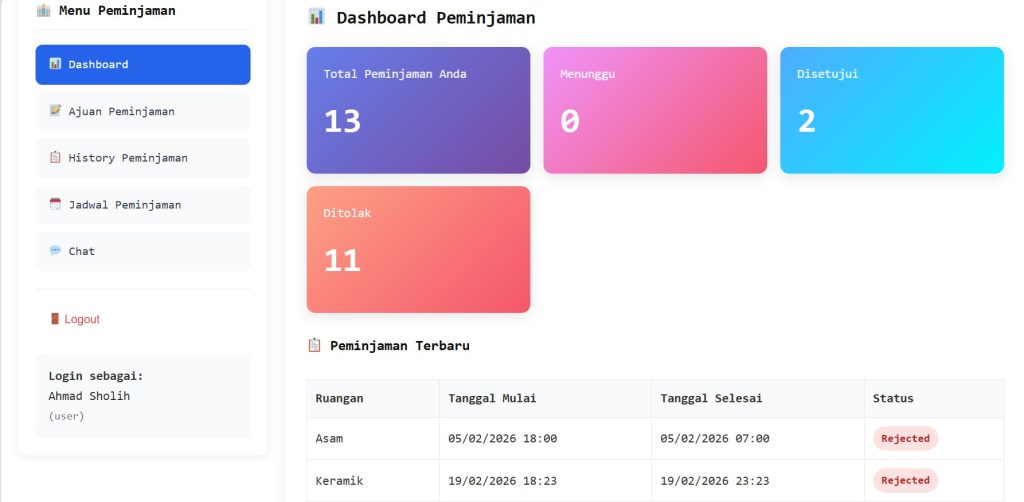The image size is (1024, 502).
Task: Click the chart icon beside Dashboard Peminjaman heading
Action: tap(316, 17)
